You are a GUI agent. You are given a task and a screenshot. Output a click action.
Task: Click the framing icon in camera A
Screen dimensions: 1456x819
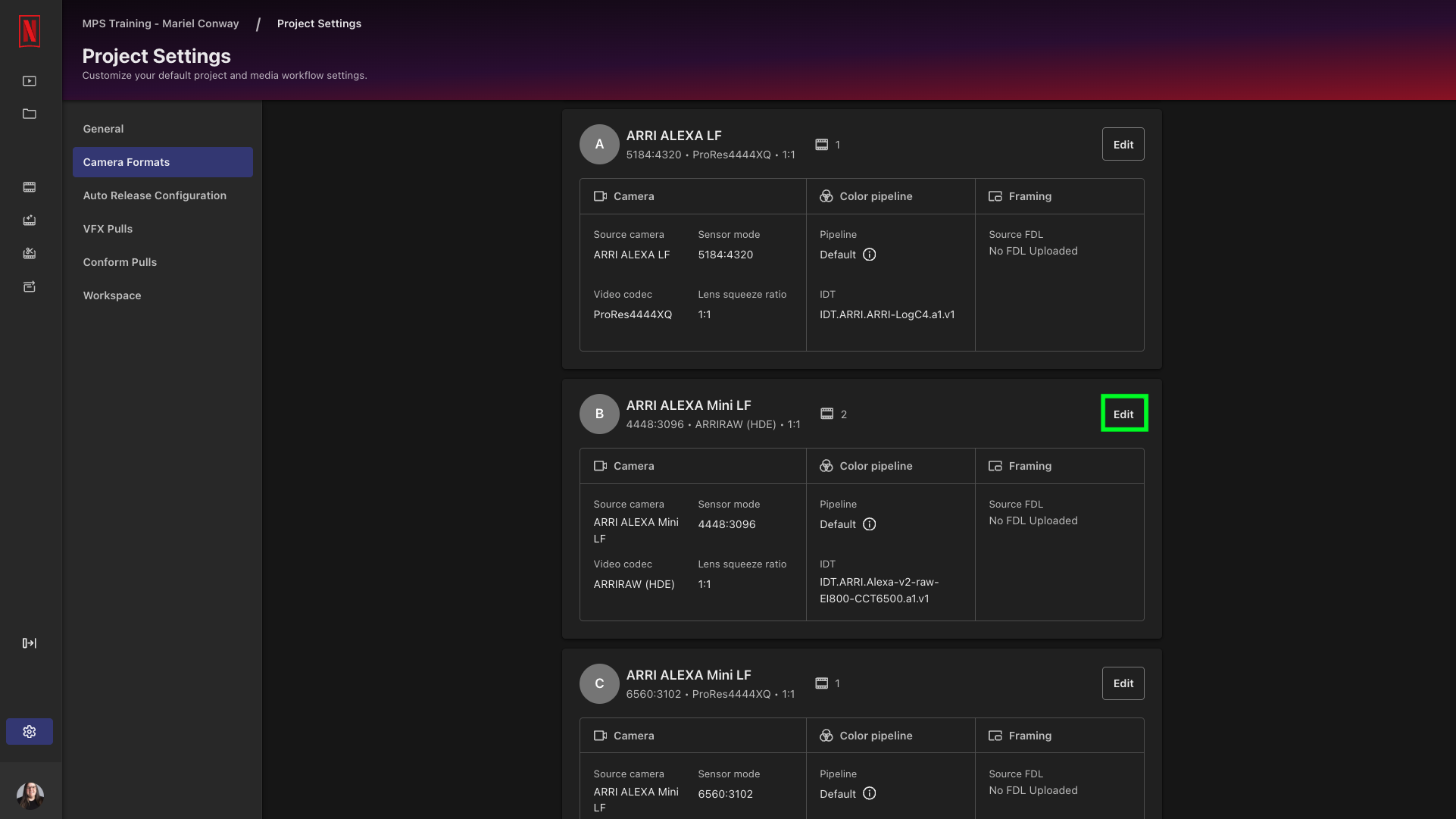(x=995, y=196)
